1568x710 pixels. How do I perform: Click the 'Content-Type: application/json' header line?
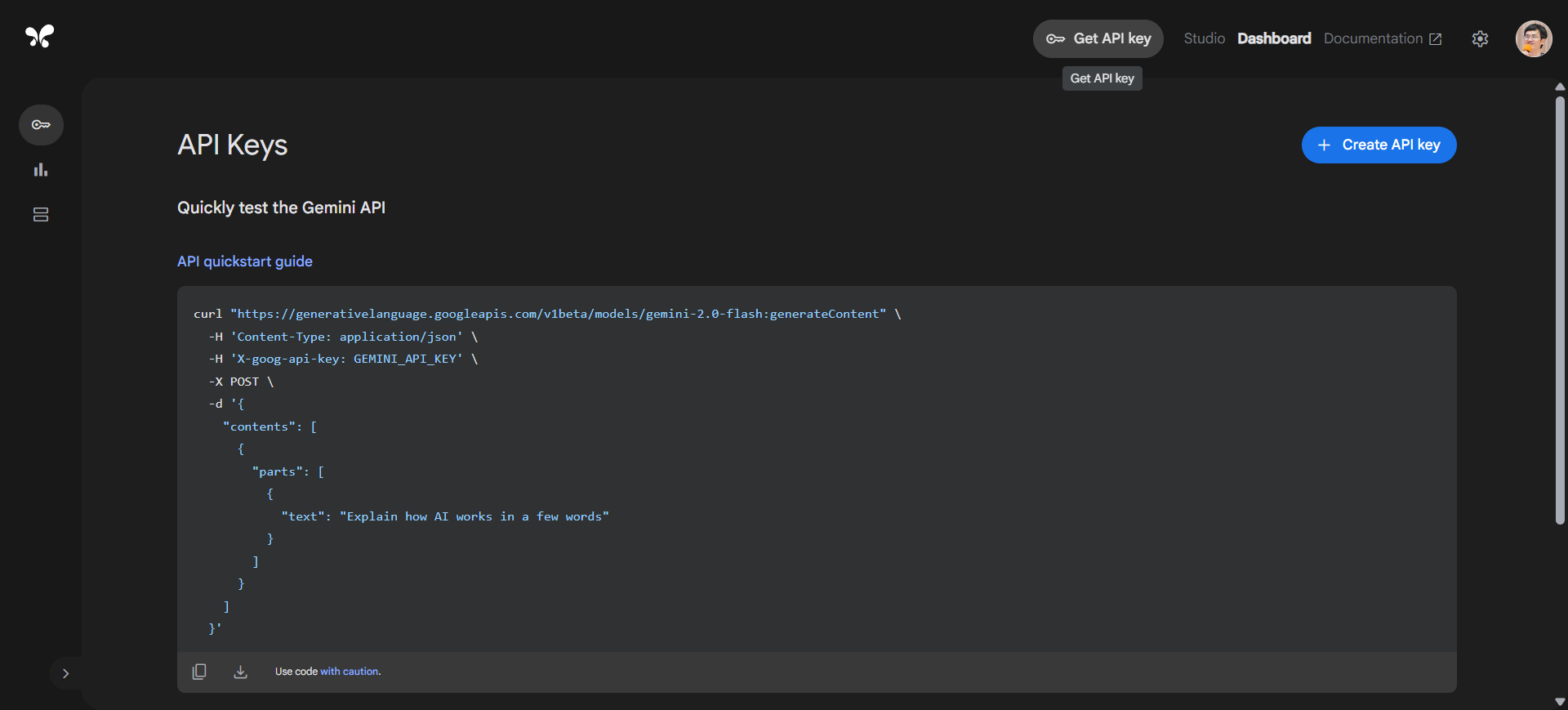343,337
